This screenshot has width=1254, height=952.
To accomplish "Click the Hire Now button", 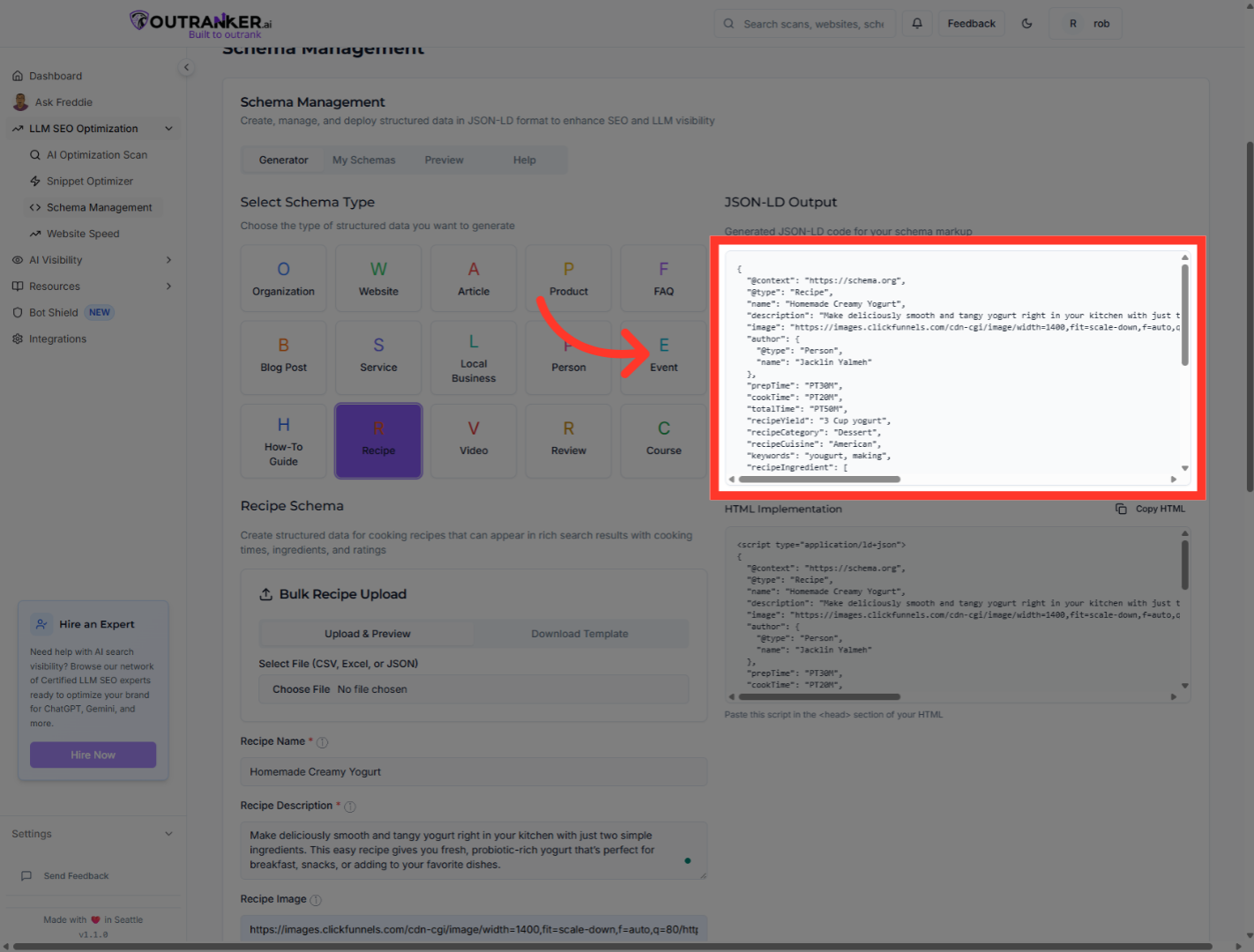I will (x=93, y=755).
